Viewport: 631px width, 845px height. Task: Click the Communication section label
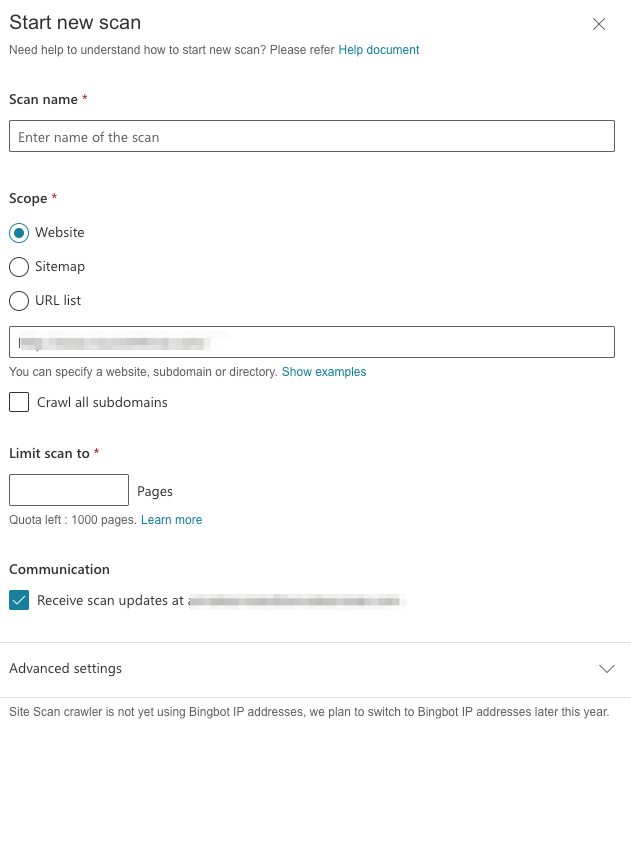coord(59,569)
